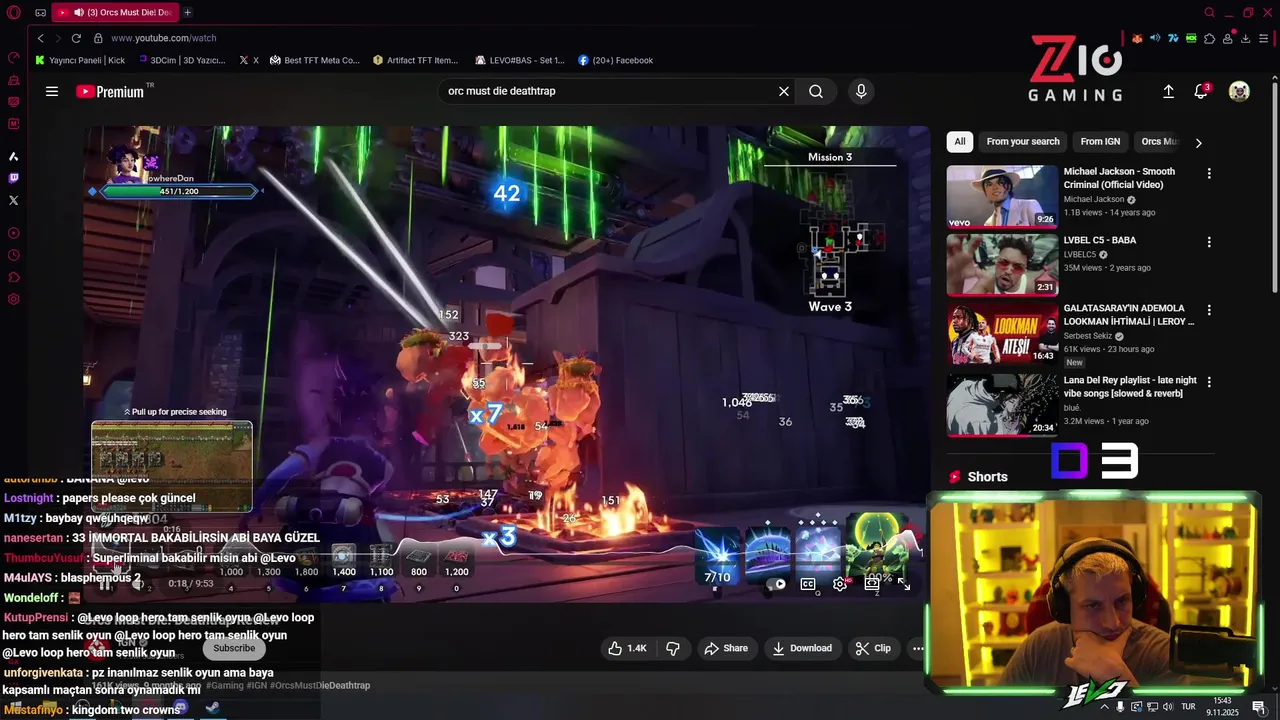Image resolution: width=1280 pixels, height=720 pixels.
Task: Open MetaMask extension icon
Action: tap(1137, 38)
